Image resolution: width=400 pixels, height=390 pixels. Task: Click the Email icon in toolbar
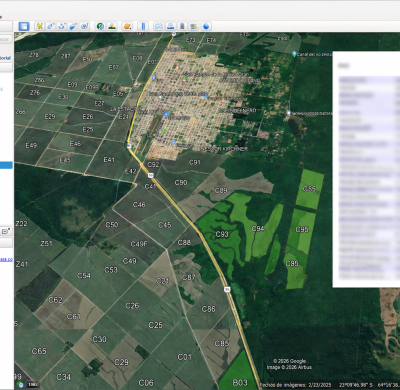click(x=159, y=26)
